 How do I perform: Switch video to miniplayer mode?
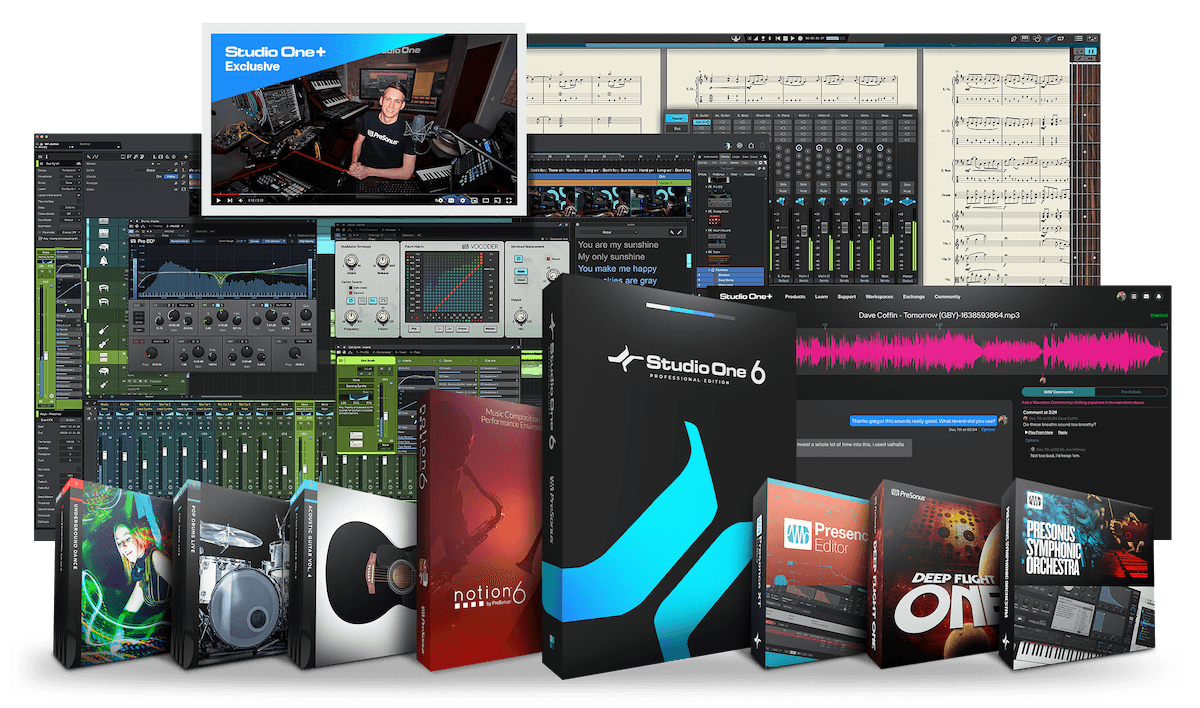(x=474, y=200)
